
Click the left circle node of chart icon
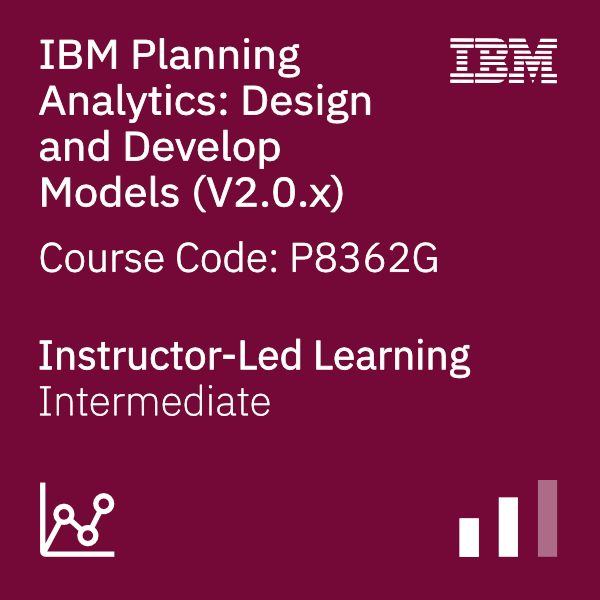(x=64, y=514)
